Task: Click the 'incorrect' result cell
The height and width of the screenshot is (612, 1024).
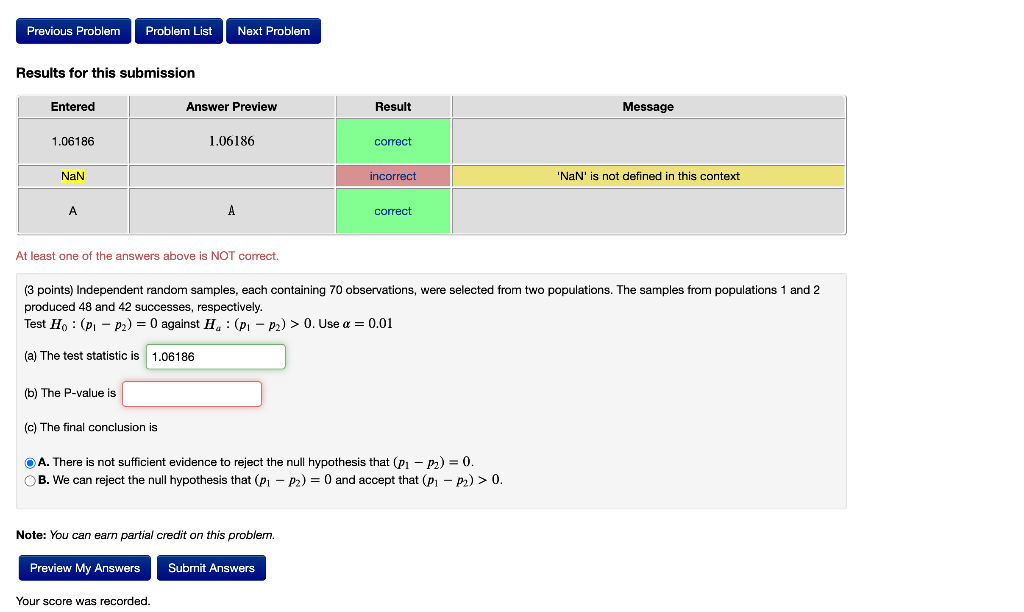Action: [x=393, y=176]
